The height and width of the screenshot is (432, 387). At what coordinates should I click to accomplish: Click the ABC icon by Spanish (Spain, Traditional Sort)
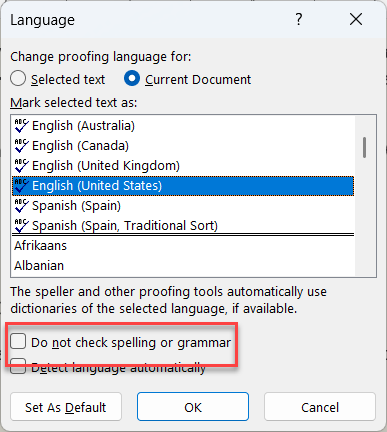(x=21, y=226)
